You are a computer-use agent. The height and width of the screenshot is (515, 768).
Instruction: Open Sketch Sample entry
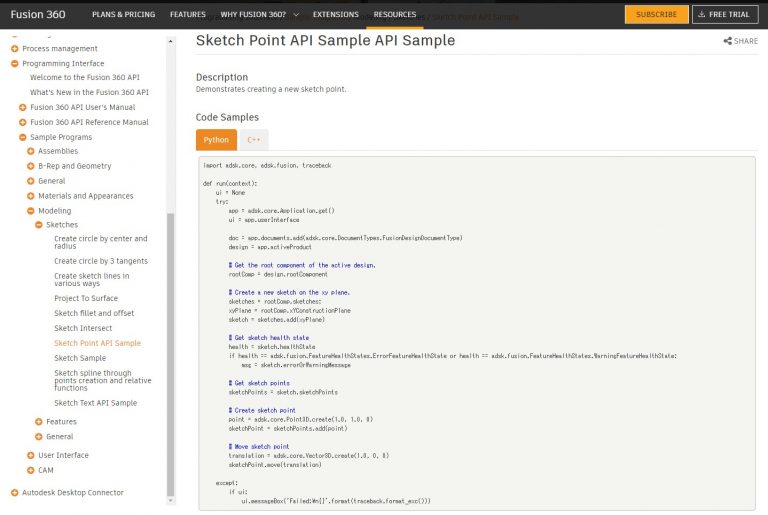[x=80, y=358]
